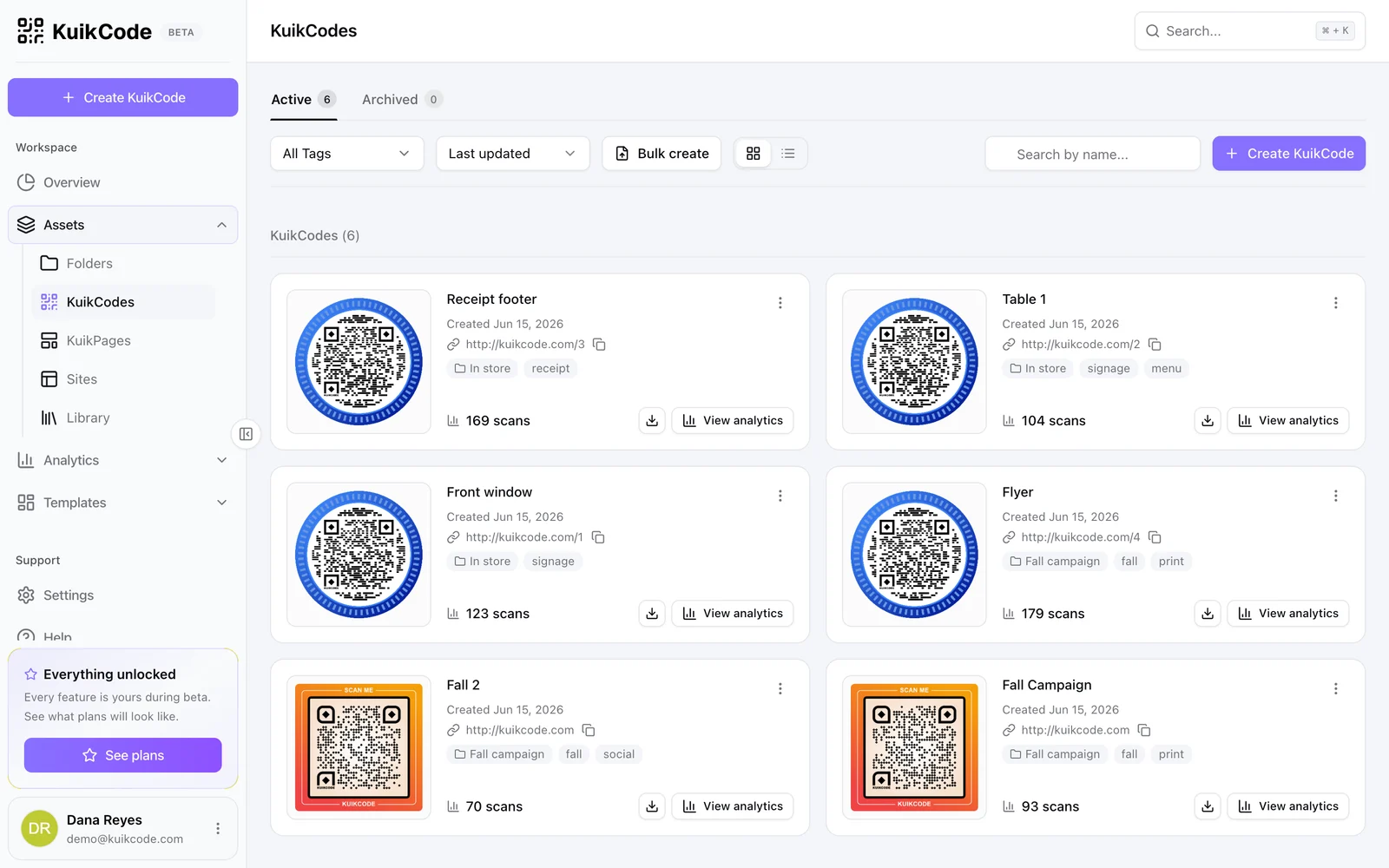
Task: Click the receipt tag on Receipt footer
Action: [x=550, y=369]
